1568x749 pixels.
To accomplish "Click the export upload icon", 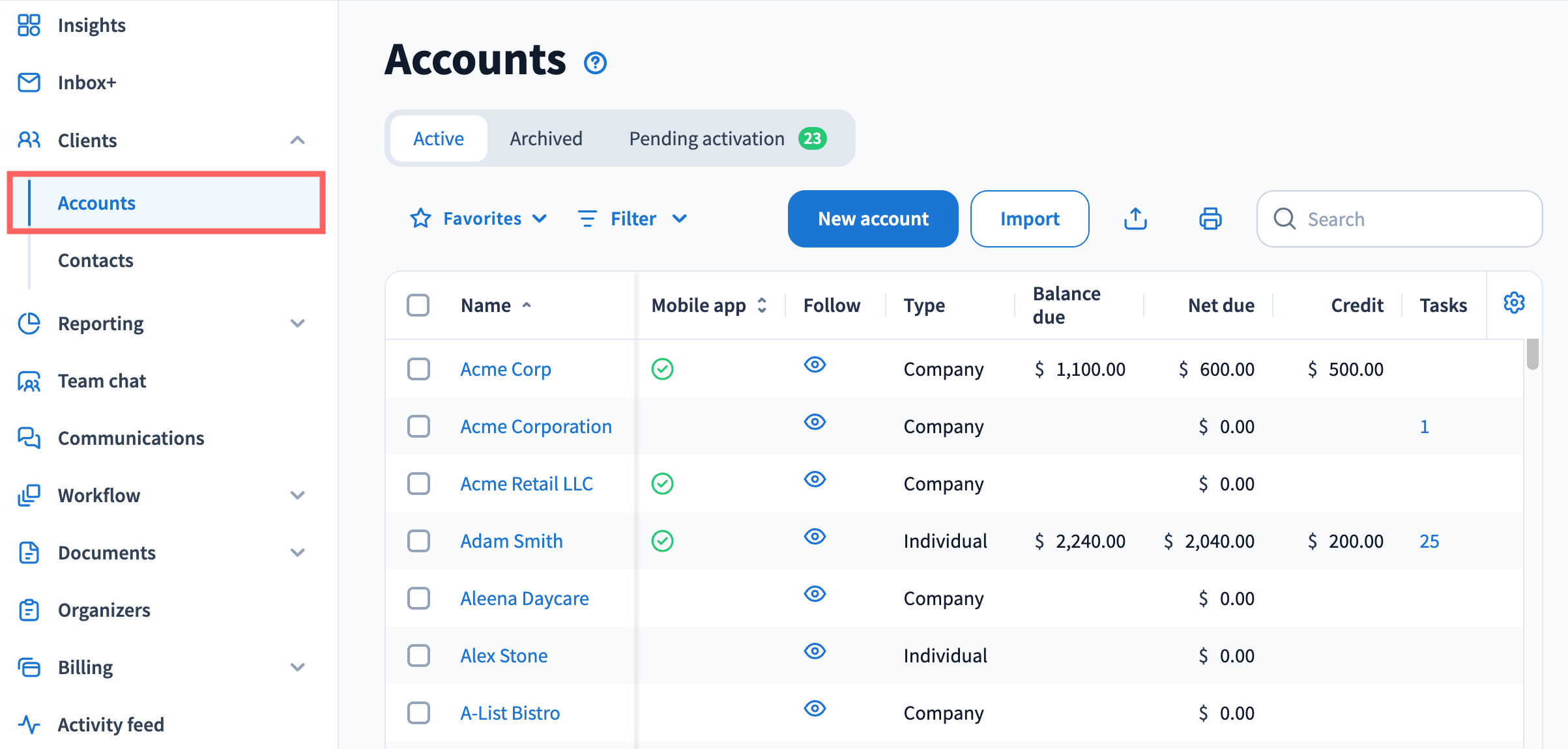I will click(x=1135, y=219).
